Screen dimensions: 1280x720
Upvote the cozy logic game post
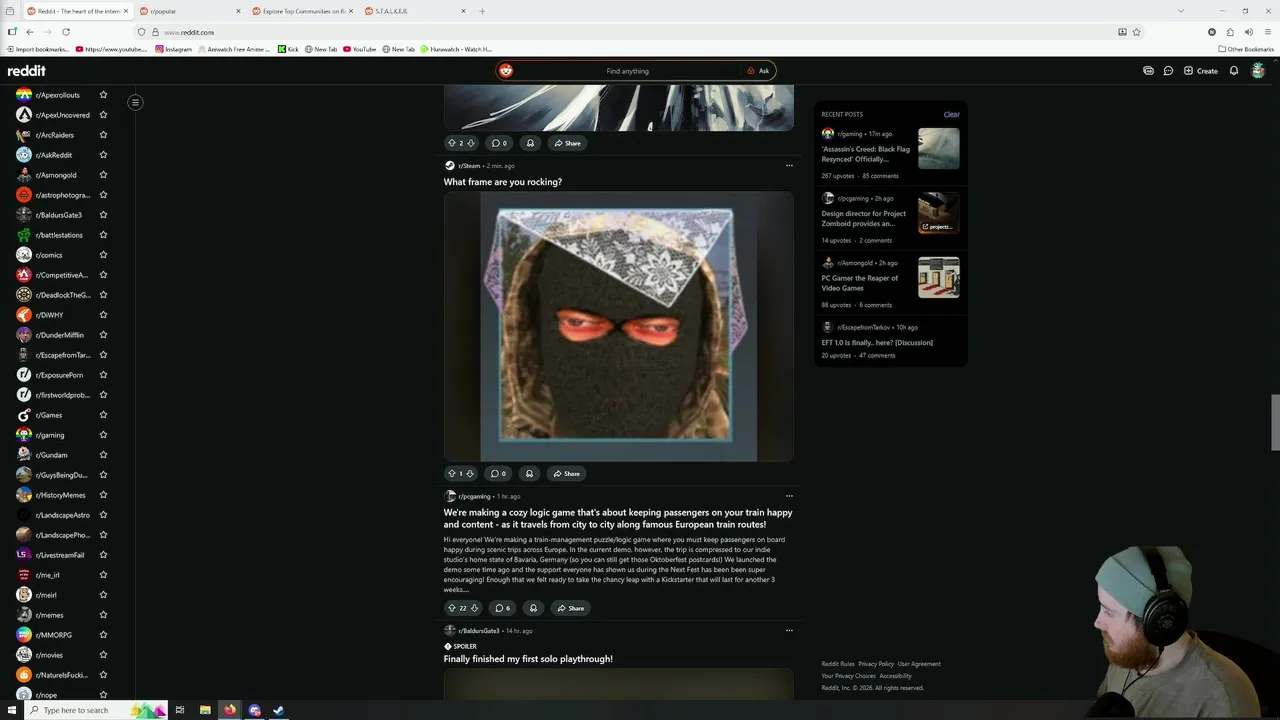coord(452,608)
